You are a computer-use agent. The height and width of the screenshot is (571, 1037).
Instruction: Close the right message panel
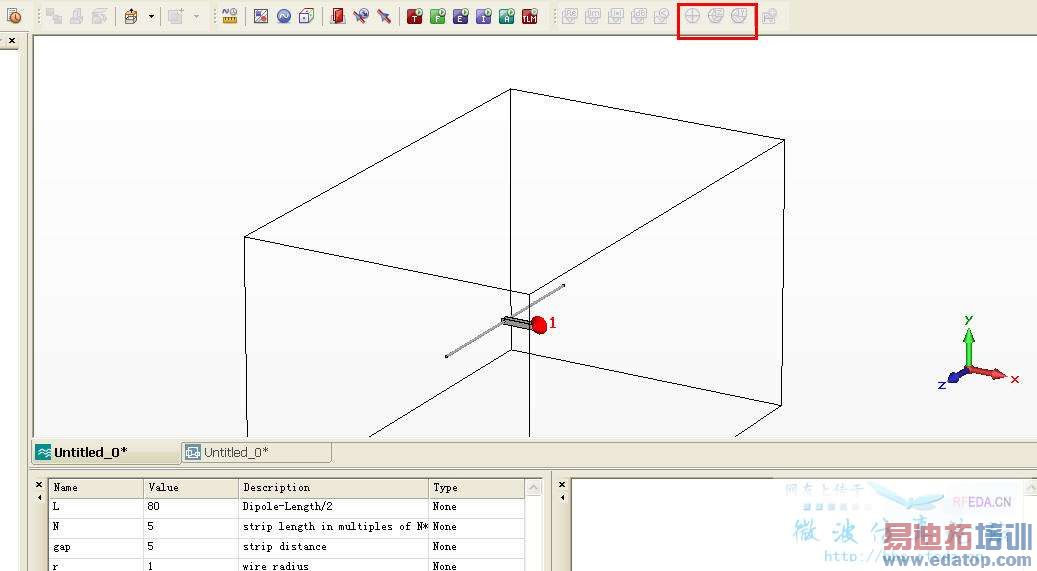[562, 485]
